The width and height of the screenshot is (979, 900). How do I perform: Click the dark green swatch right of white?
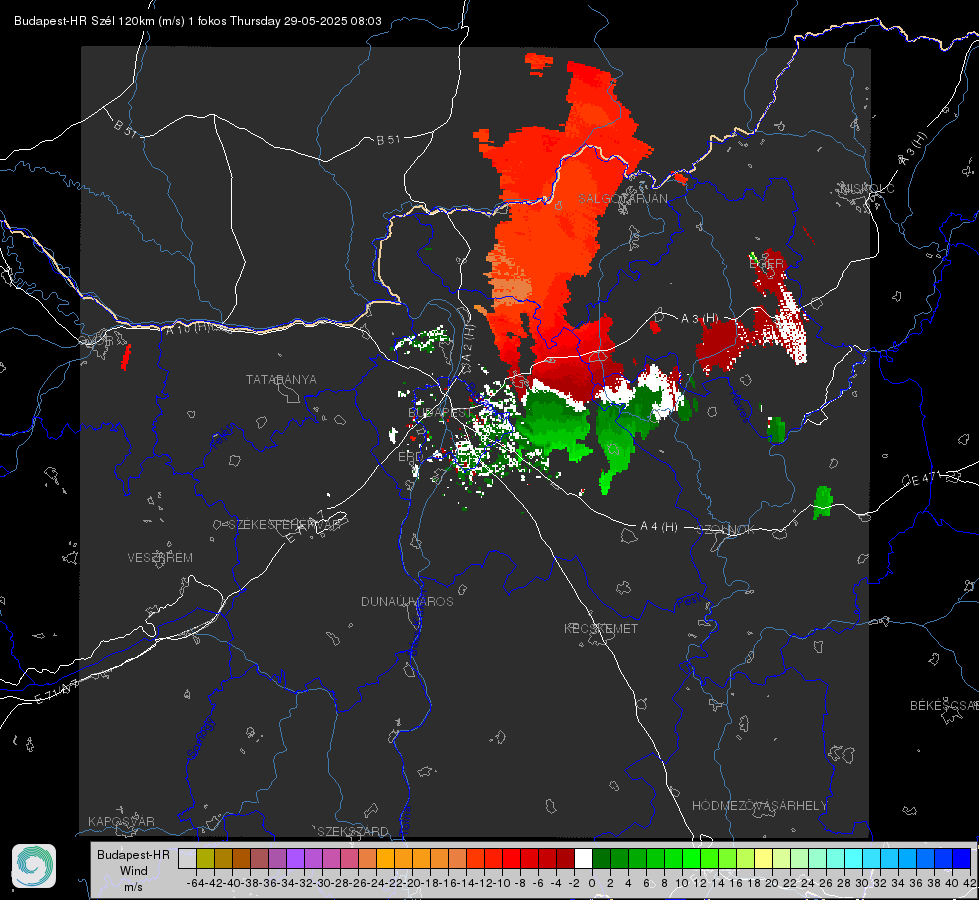(x=601, y=858)
